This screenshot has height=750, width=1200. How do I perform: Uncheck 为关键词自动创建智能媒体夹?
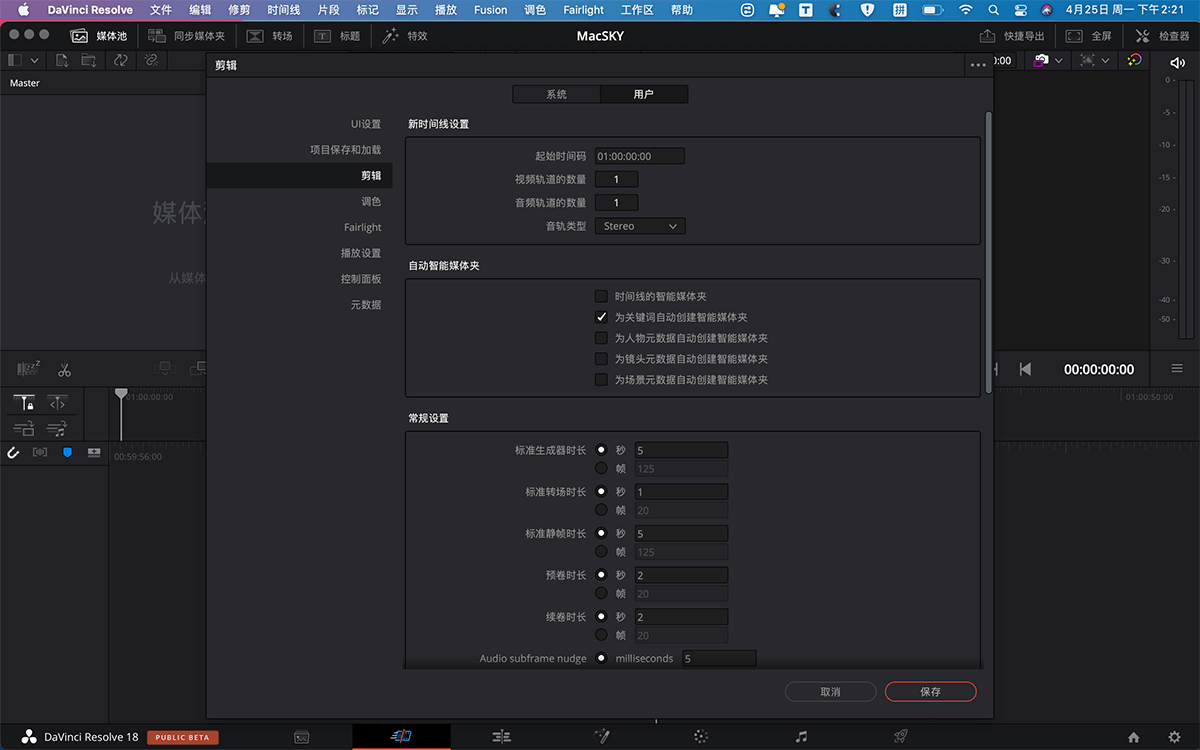click(x=601, y=317)
